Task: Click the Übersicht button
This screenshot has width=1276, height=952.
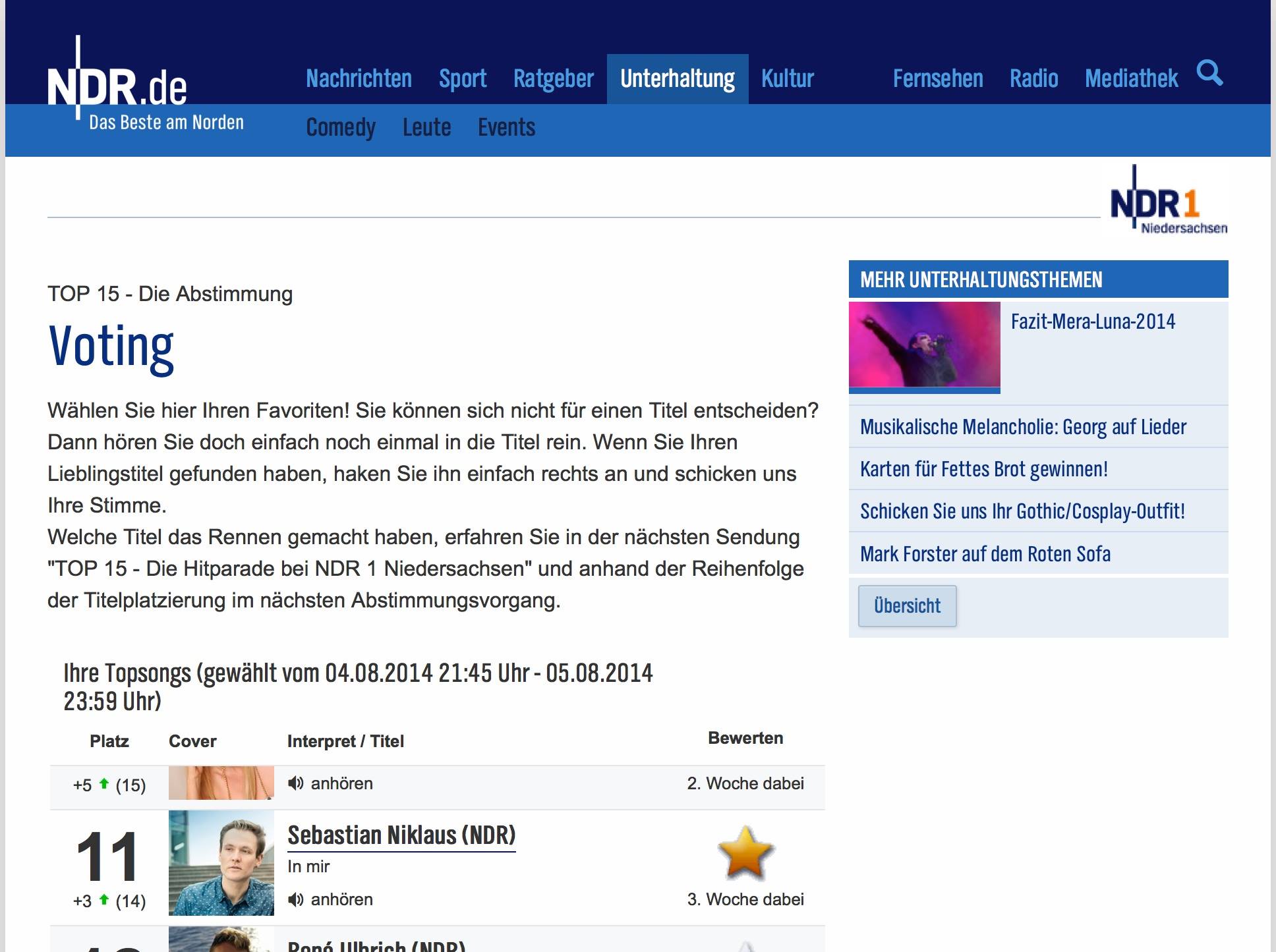Action: tap(908, 606)
